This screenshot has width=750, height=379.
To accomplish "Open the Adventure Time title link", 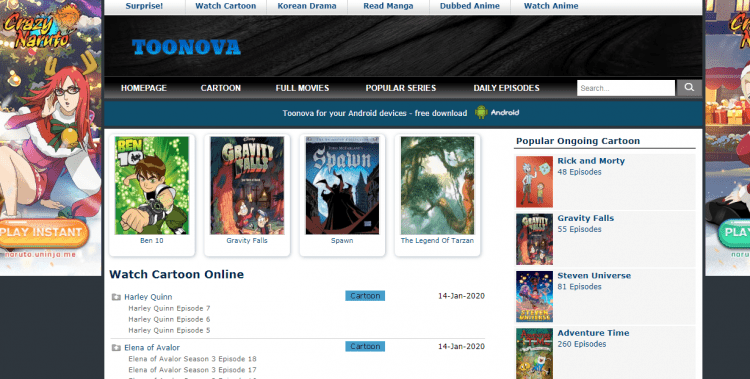I will pos(593,333).
